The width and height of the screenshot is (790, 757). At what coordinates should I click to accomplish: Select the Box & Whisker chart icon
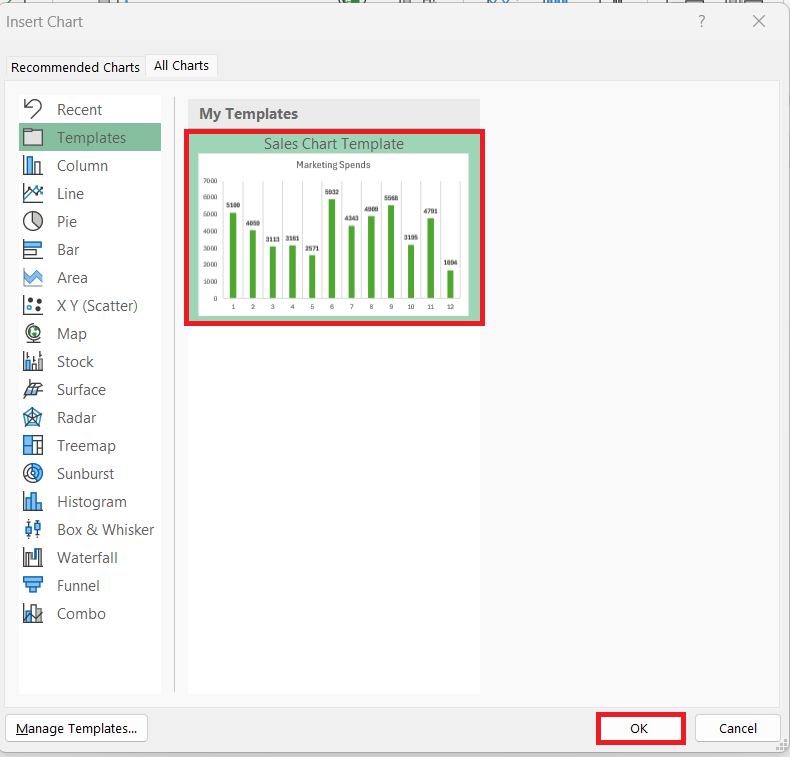pos(33,529)
